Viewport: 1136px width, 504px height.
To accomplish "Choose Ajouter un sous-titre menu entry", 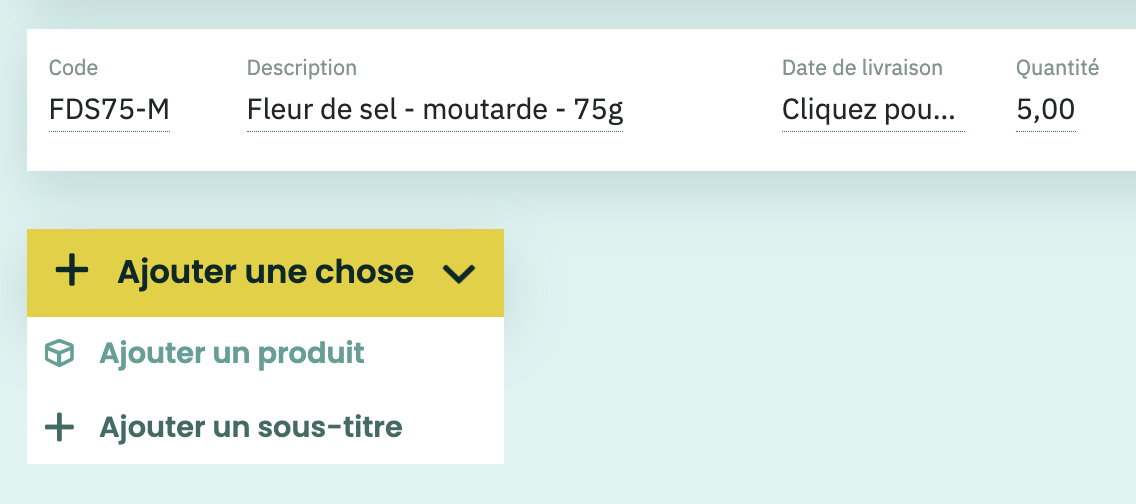I will coord(265,427).
